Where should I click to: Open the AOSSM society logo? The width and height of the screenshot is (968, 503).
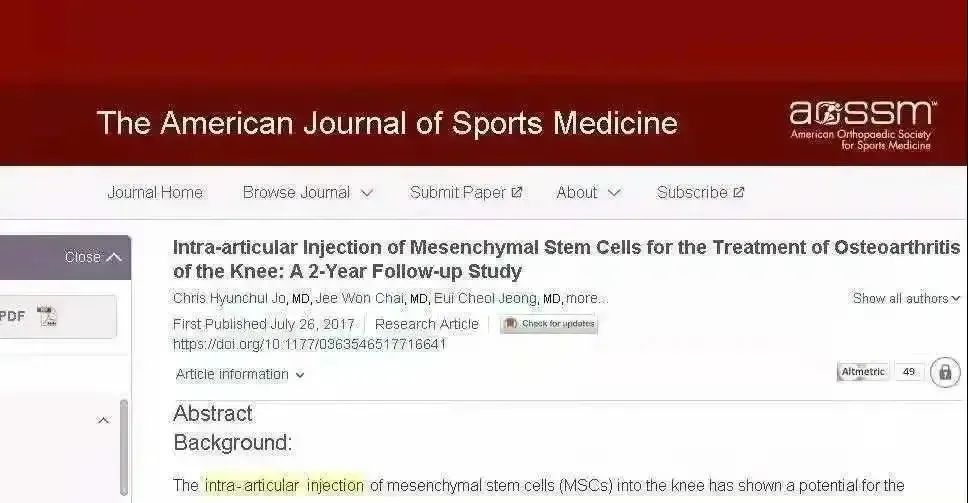(862, 126)
